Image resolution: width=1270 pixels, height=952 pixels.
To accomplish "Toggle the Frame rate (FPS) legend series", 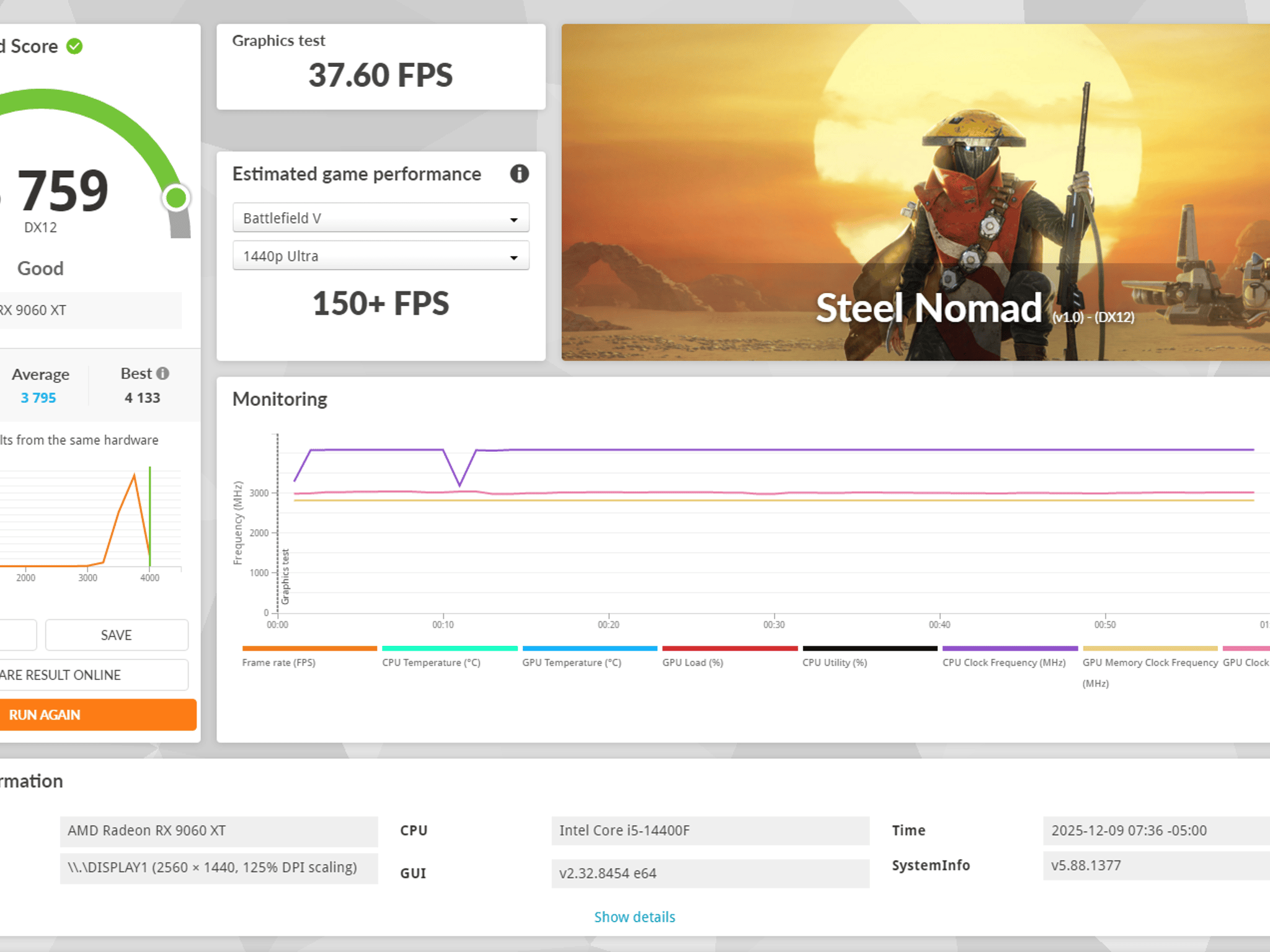I will [309, 656].
